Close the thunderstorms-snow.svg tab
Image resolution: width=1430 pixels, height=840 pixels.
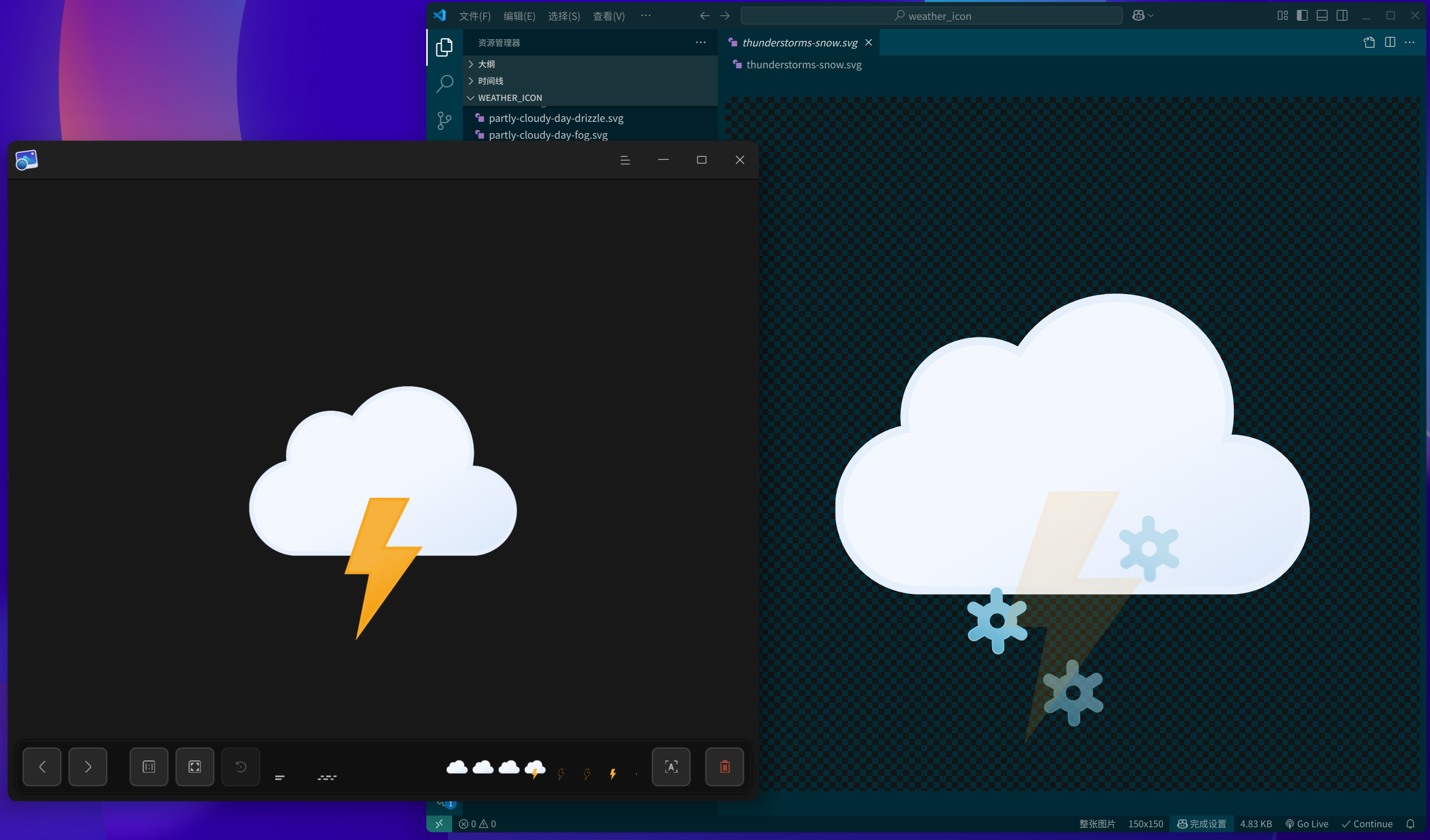click(868, 42)
